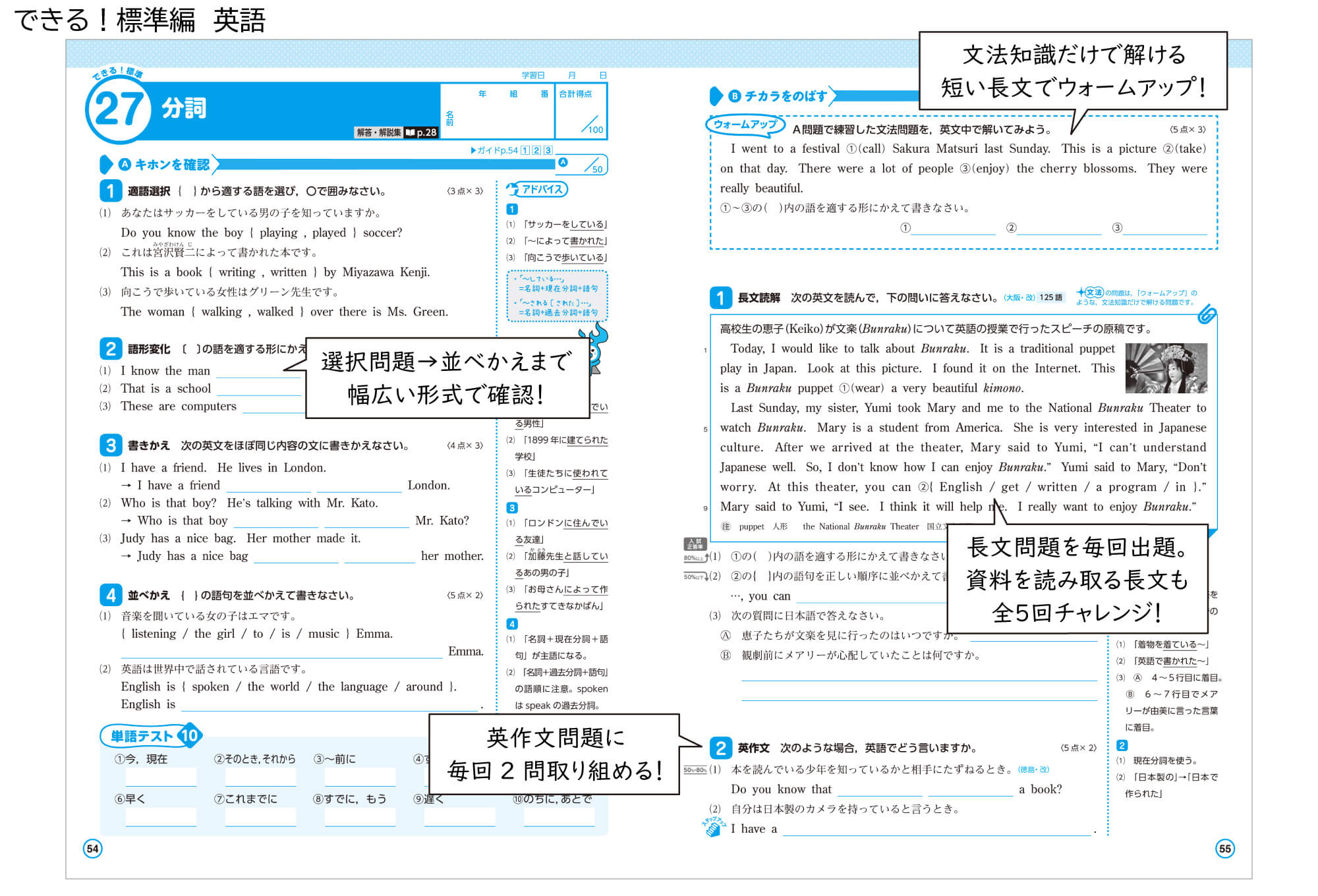Click the warm-up answer blank ③
Image resolution: width=1318 pixels, height=896 pixels.
[1165, 228]
